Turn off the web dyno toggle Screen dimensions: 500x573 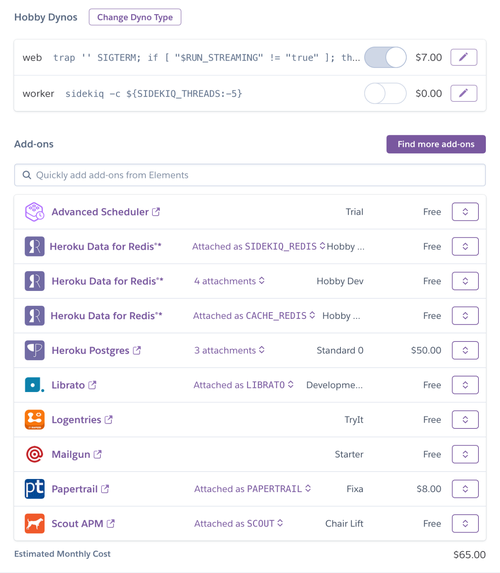click(x=385, y=57)
